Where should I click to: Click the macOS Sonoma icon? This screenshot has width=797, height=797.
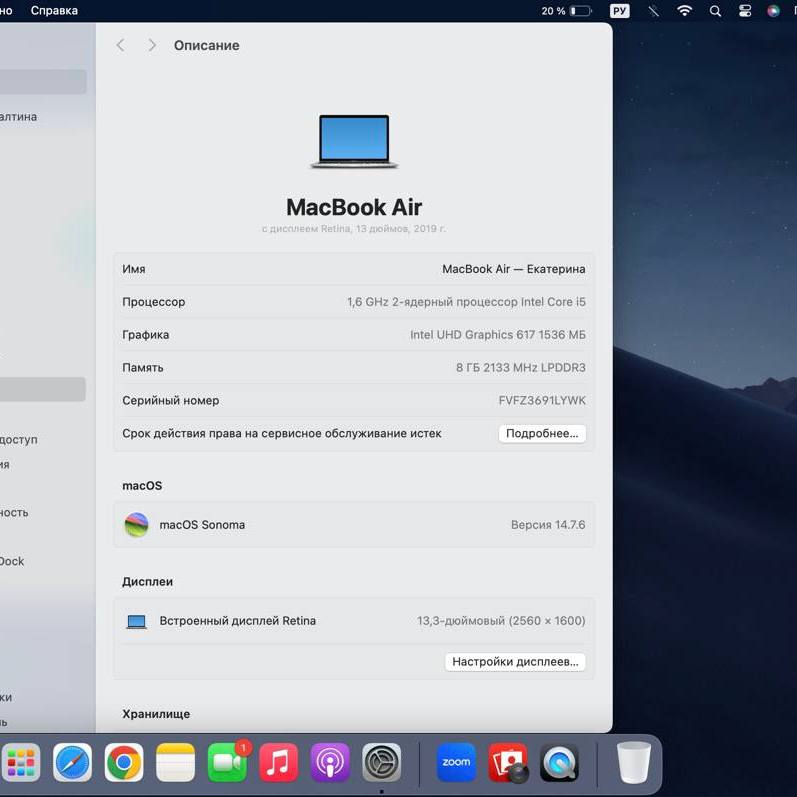pos(136,525)
